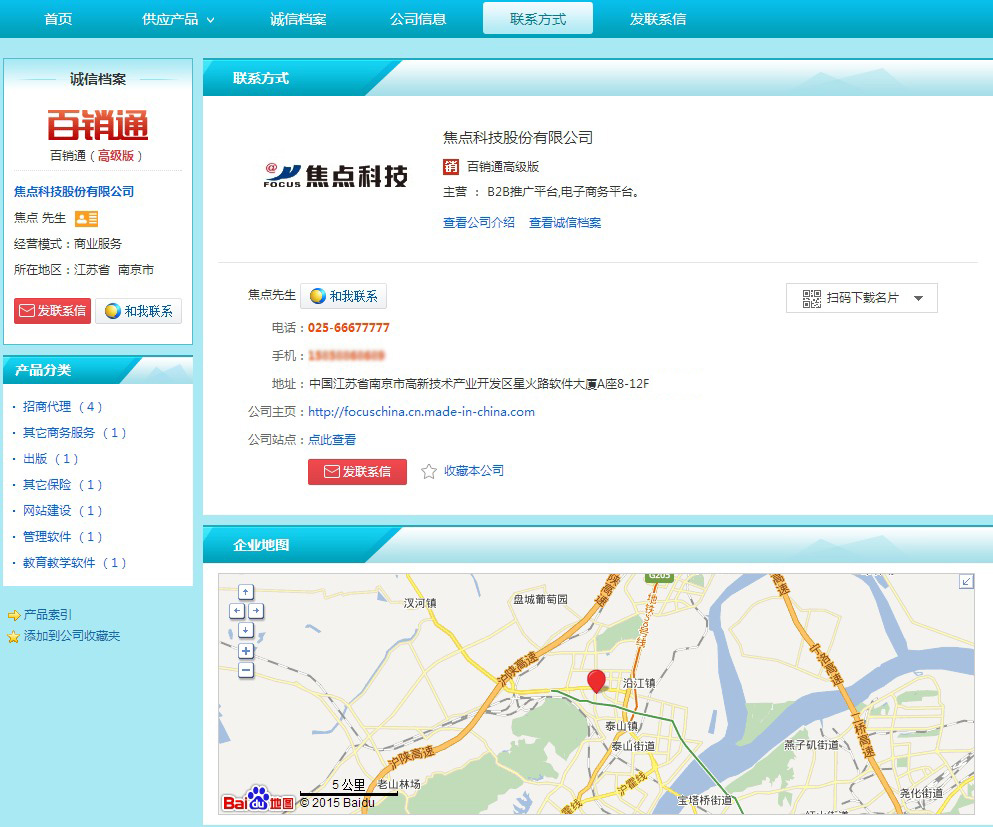Open the 首页 navigation tab
The image size is (993, 827).
[58, 19]
